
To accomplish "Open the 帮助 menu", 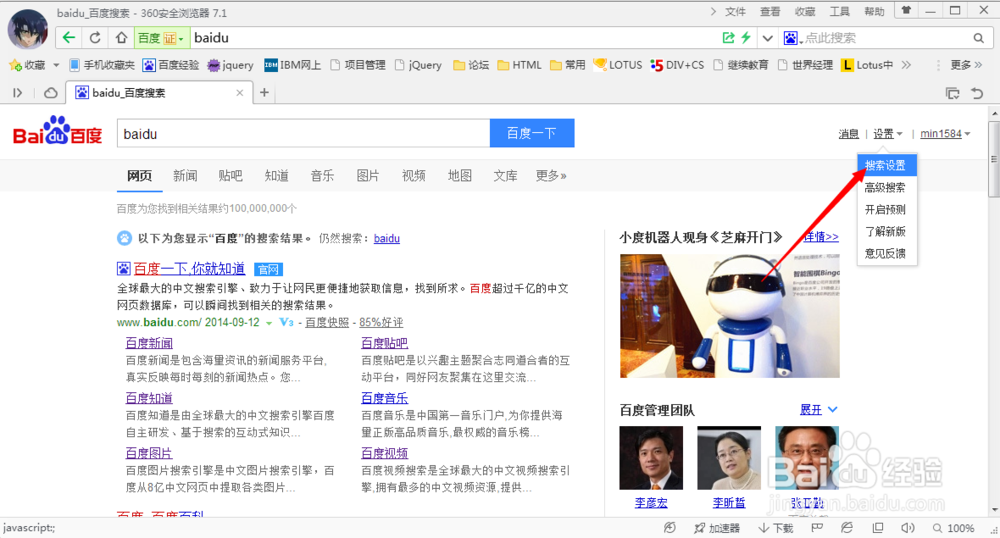I will pyautogui.click(x=874, y=11).
